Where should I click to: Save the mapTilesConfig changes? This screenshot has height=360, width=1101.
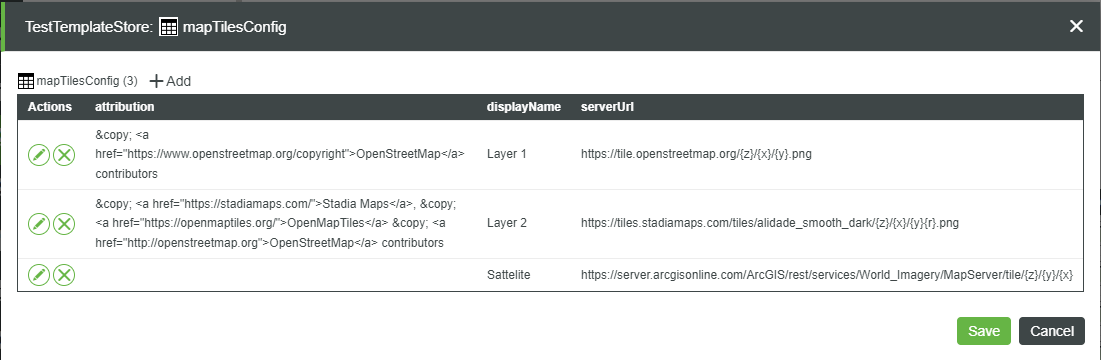(x=983, y=331)
